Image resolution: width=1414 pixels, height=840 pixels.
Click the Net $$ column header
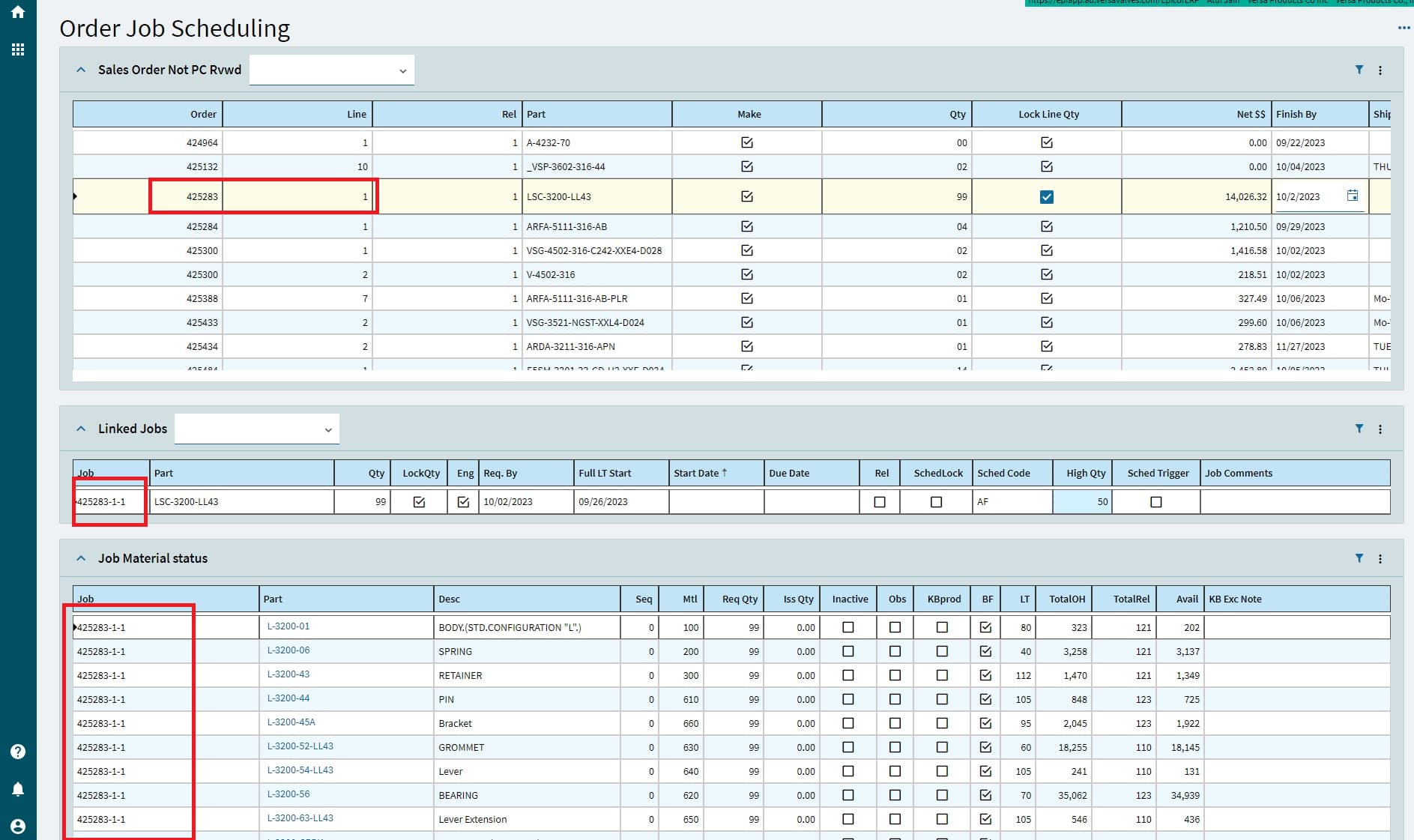pyautogui.click(x=1250, y=115)
